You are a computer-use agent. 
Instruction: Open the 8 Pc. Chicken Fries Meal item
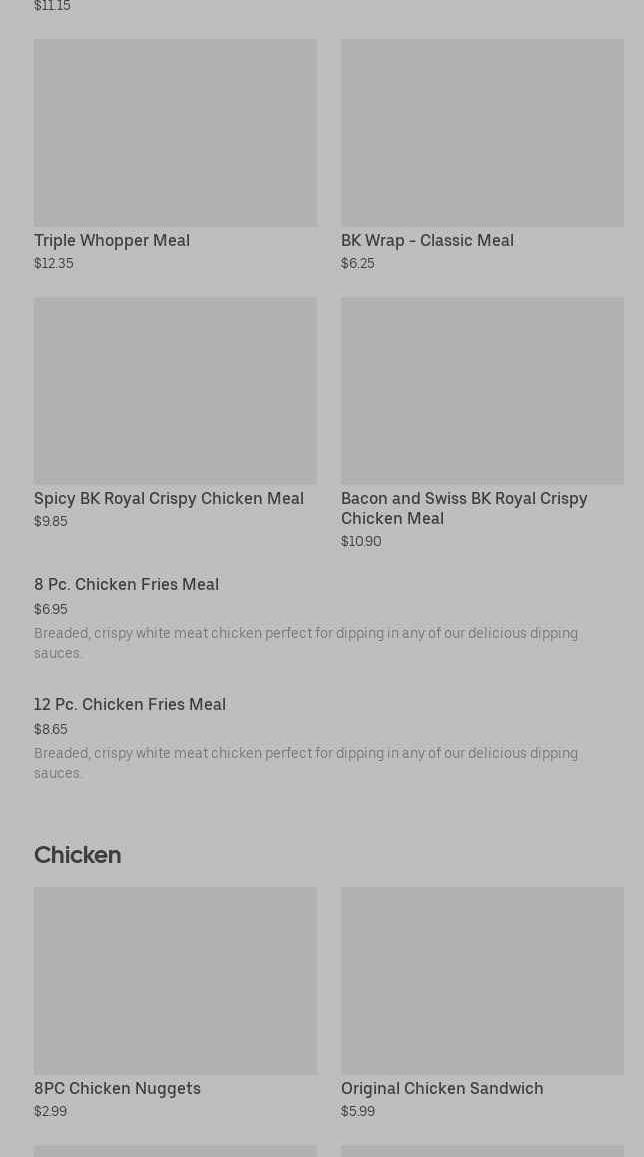[x=126, y=584]
